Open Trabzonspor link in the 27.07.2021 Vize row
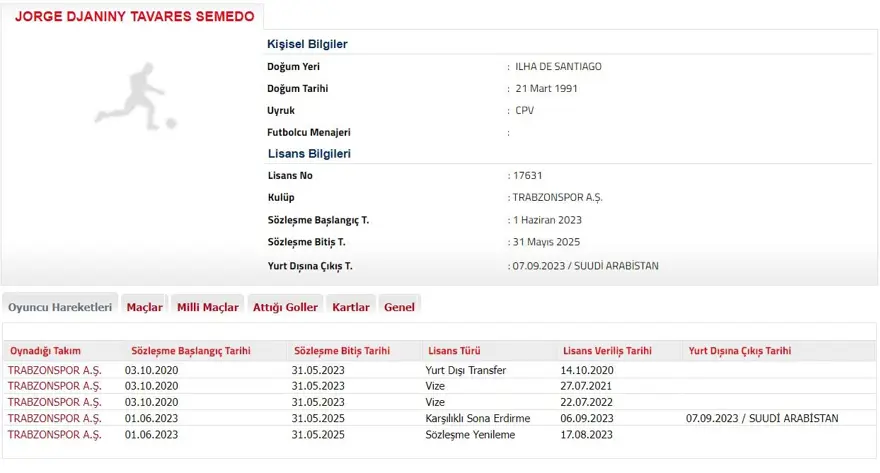This screenshot has height=473, width=880. click(55, 386)
